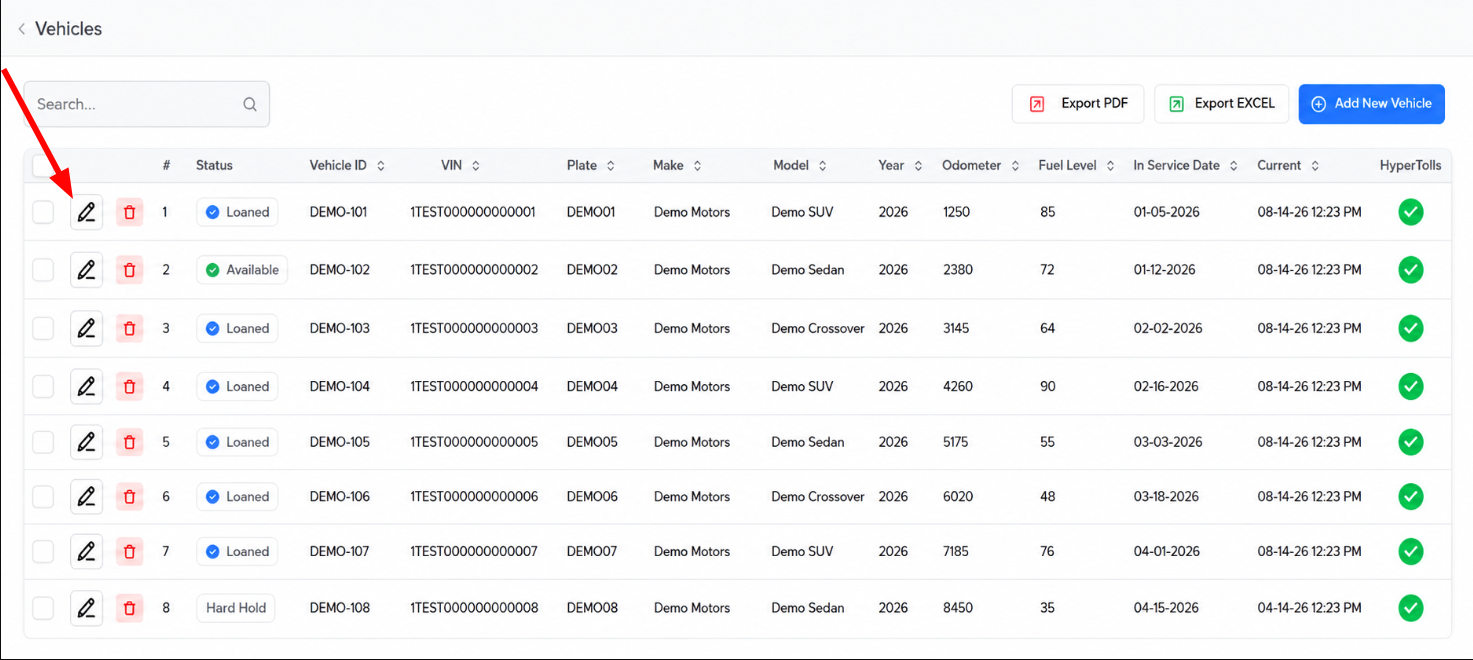The height and width of the screenshot is (660, 1473).
Task: Open the edit pencil for DEMO-107
Action: click(x=87, y=551)
